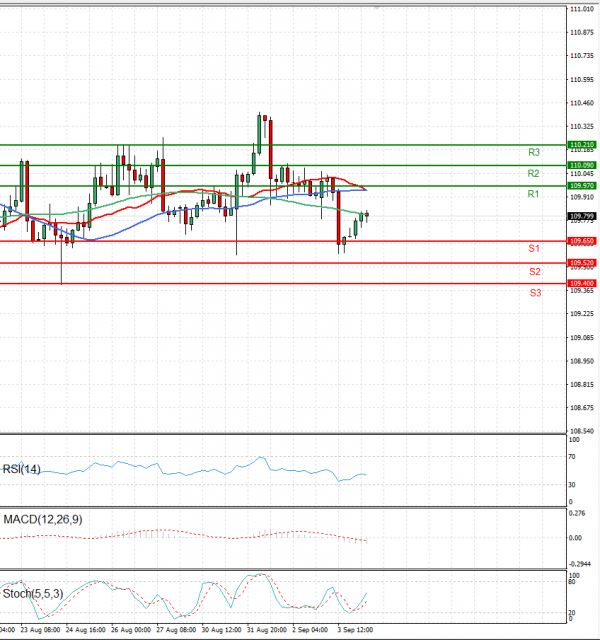
Task: Click the 110.735 price axis value
Action: pos(582,56)
